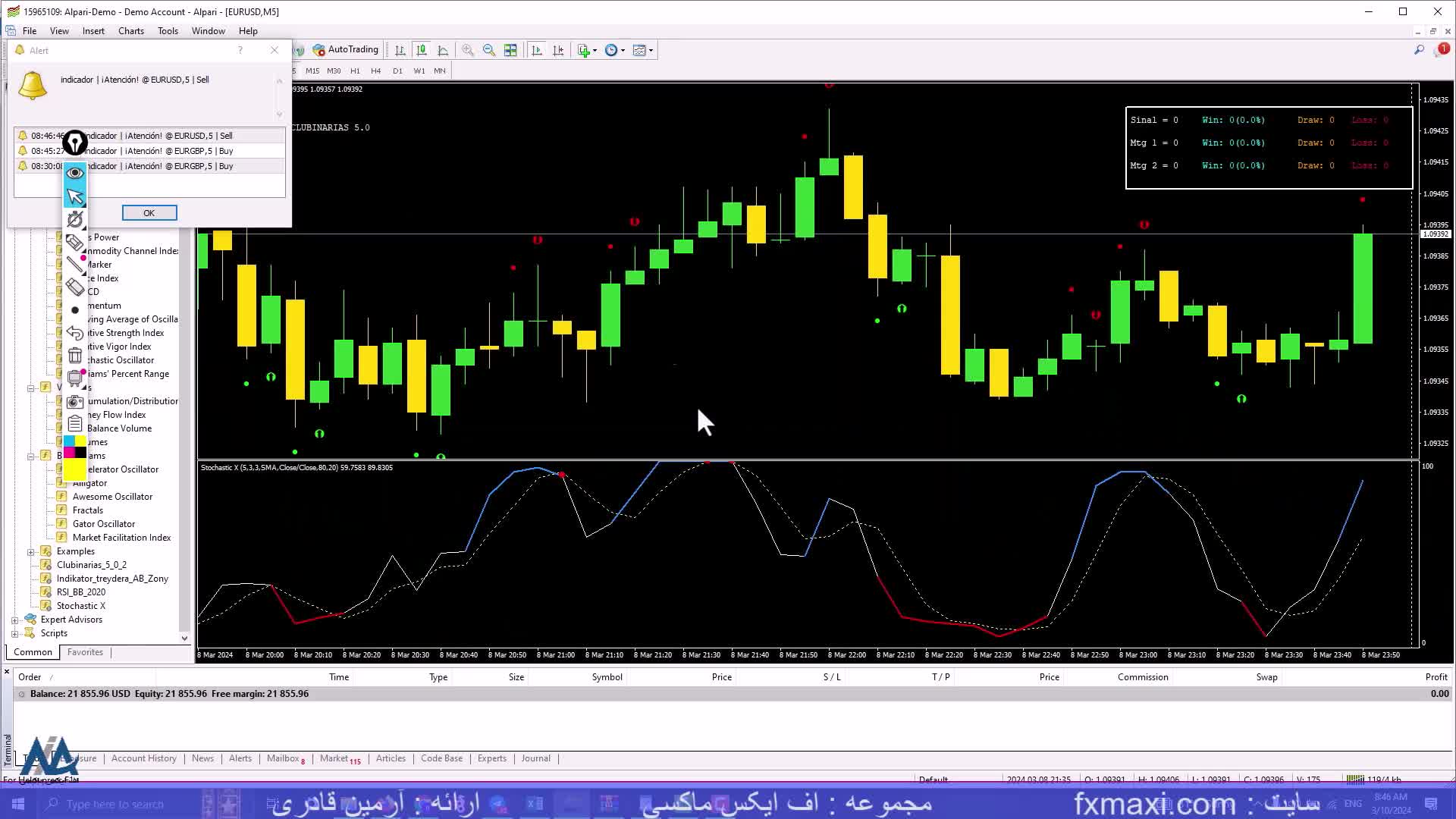This screenshot has width=1456, height=819.
Task: Click the camera screenshot icon in annotation toolbar
Action: [x=74, y=402]
